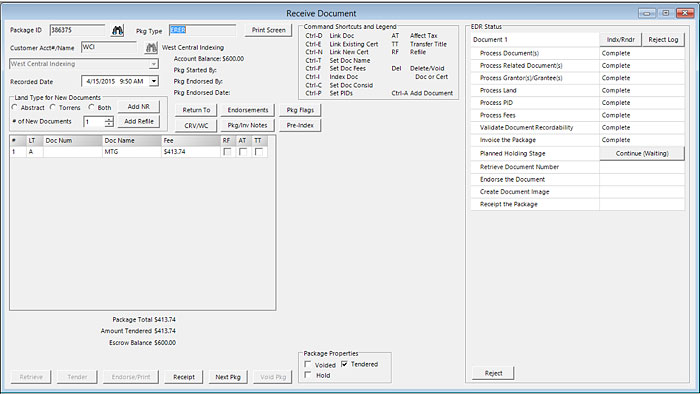Click Validate Document Recordability row
This screenshot has height=394, width=700.
click(577, 128)
